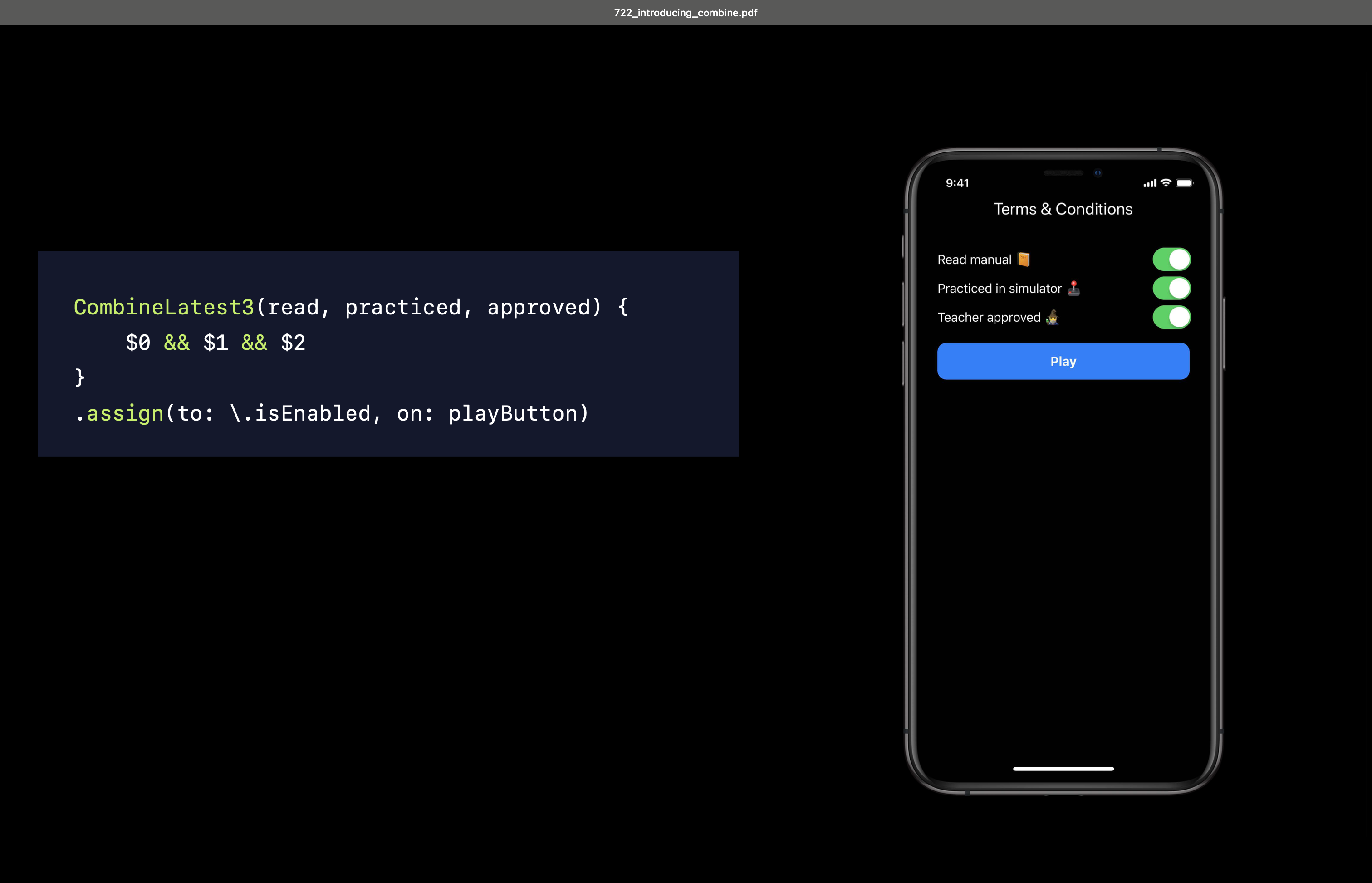Click the speaker grille in the phone notch
This screenshot has width=1372, height=883.
(1063, 172)
